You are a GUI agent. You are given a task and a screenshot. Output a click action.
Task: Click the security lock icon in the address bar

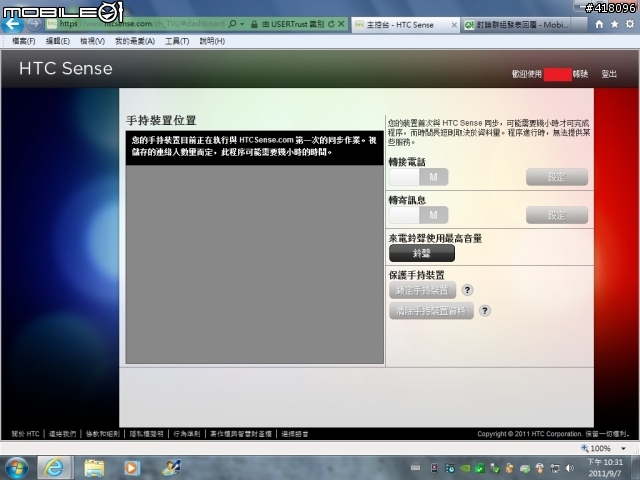(254, 24)
